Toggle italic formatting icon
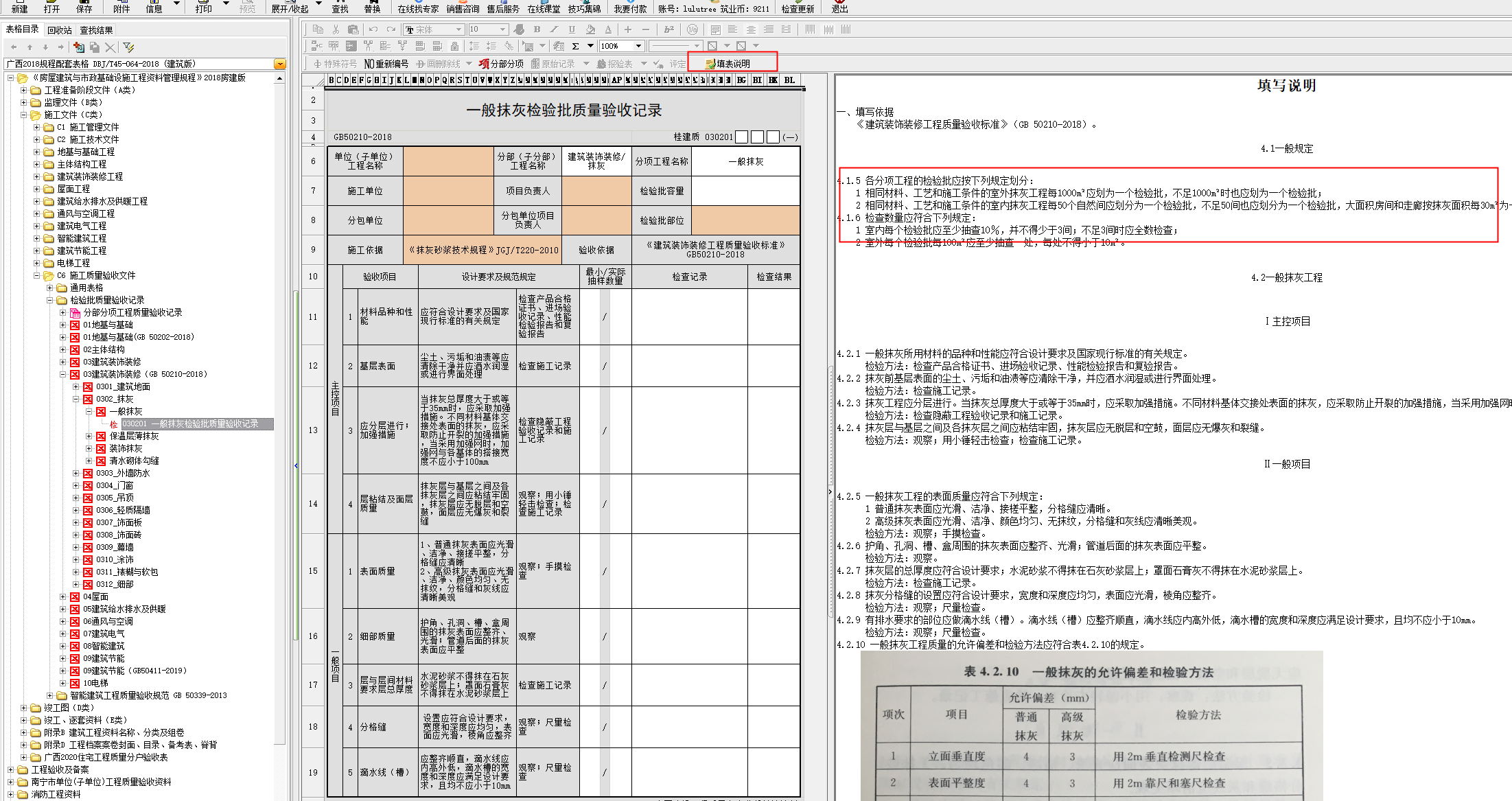1512x801 pixels. [554, 30]
